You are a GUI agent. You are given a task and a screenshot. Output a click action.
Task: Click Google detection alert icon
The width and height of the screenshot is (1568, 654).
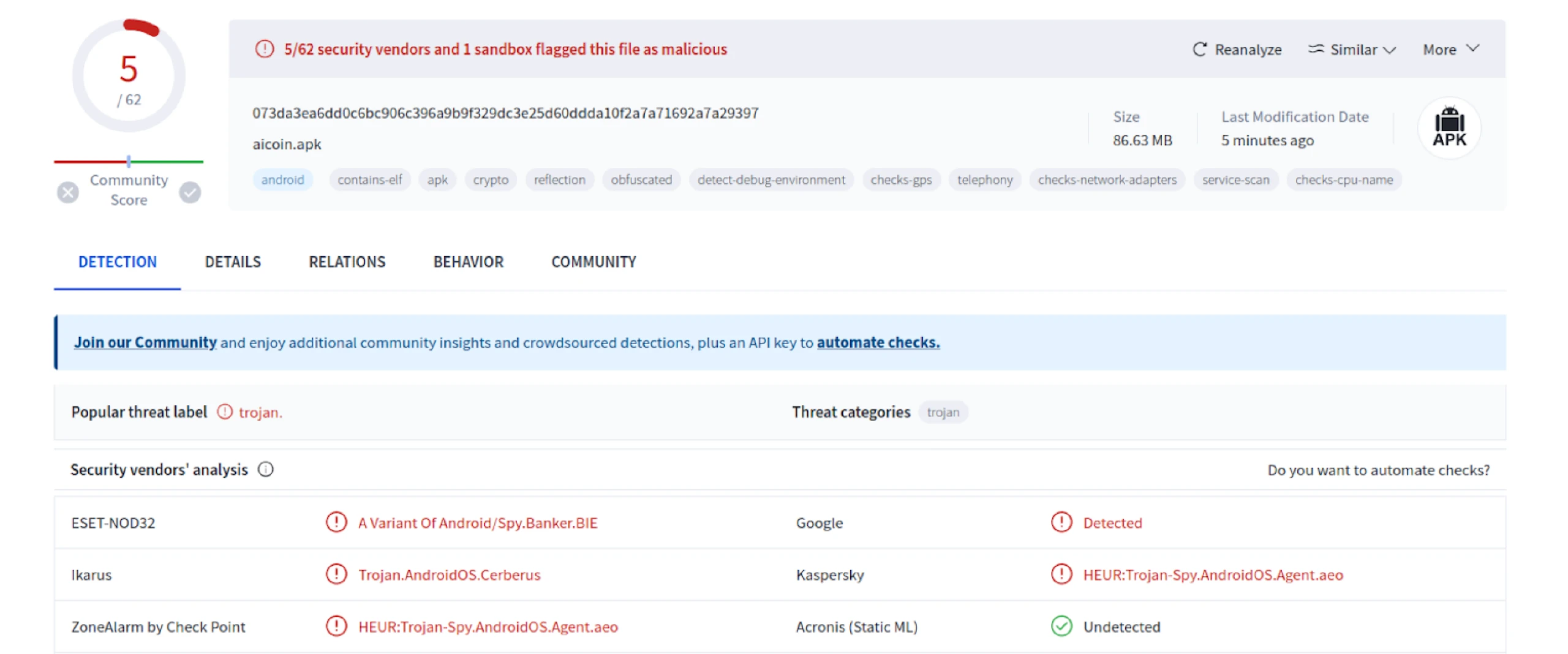click(1061, 522)
